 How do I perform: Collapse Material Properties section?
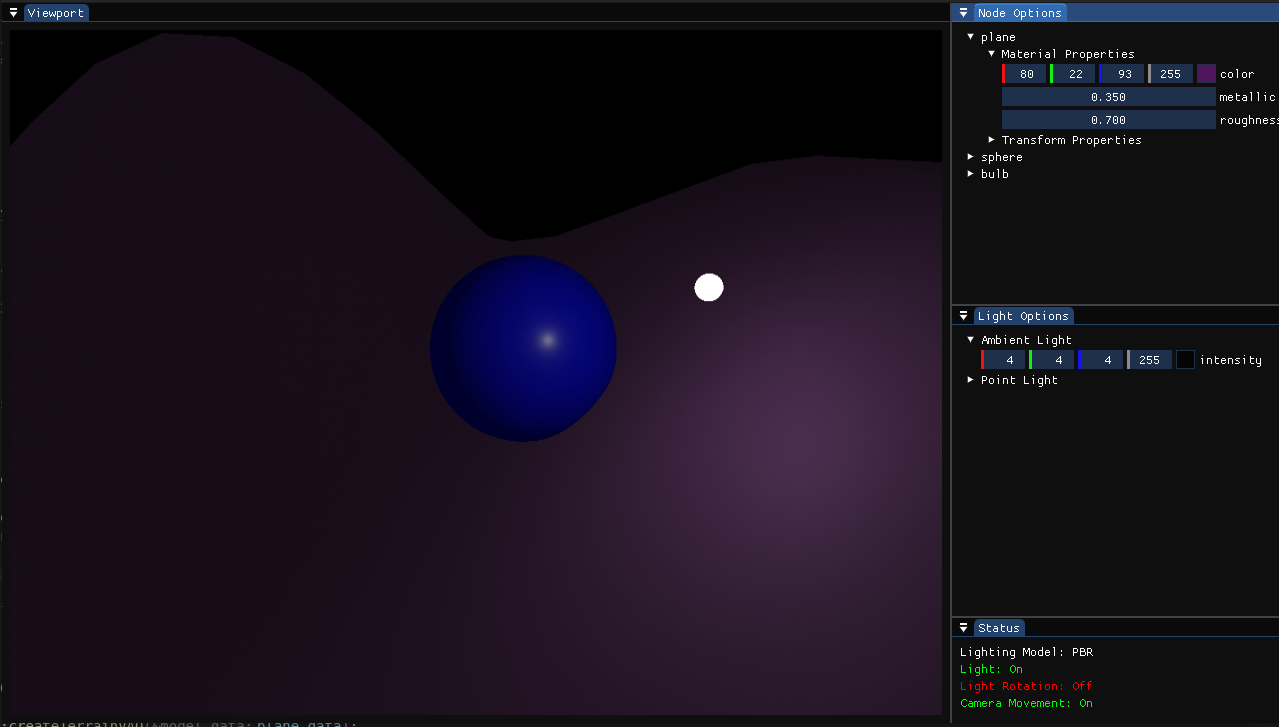point(991,54)
